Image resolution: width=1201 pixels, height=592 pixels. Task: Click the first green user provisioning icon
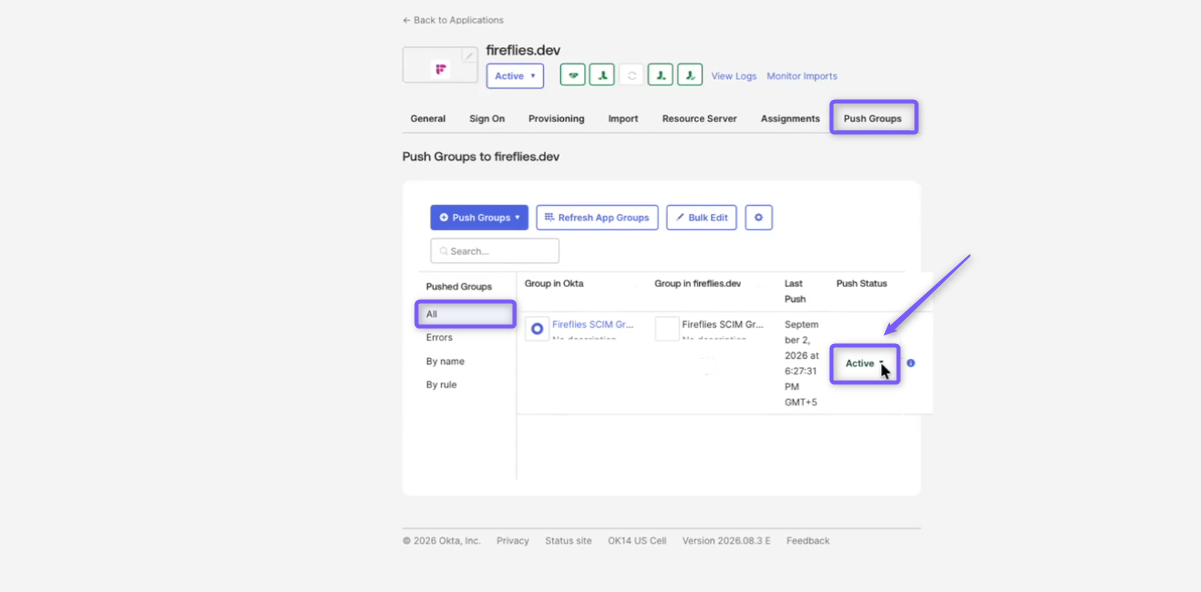[x=602, y=75]
